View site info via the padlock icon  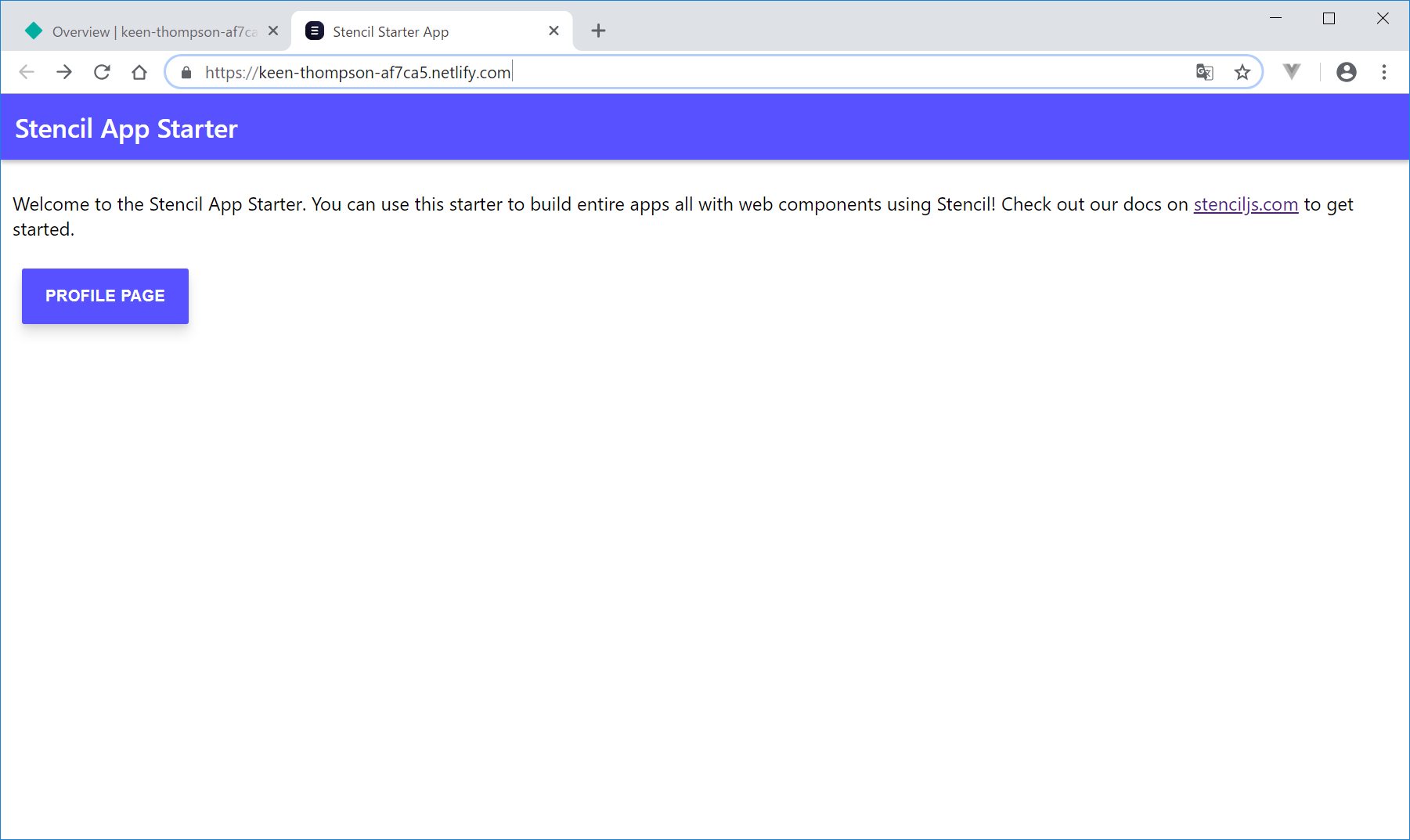tap(186, 73)
